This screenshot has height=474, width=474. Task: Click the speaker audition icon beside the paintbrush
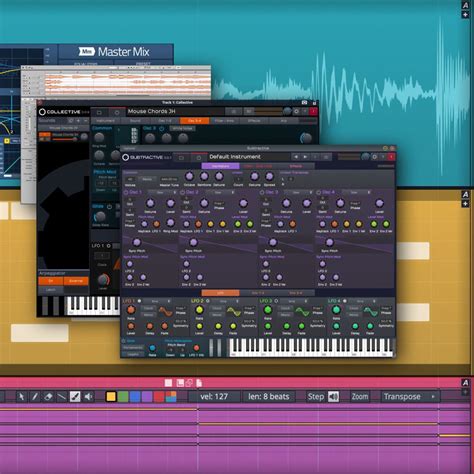[x=88, y=397]
